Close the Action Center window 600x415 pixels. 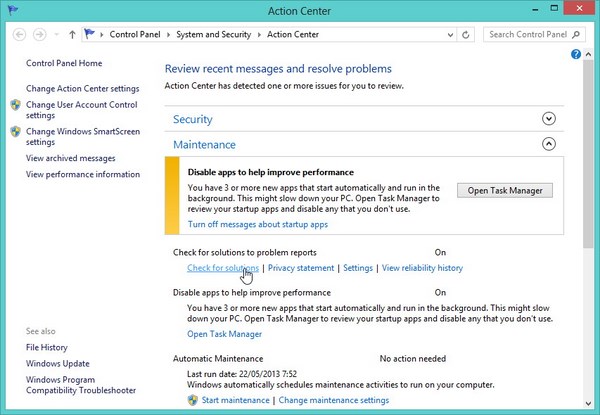579,8
